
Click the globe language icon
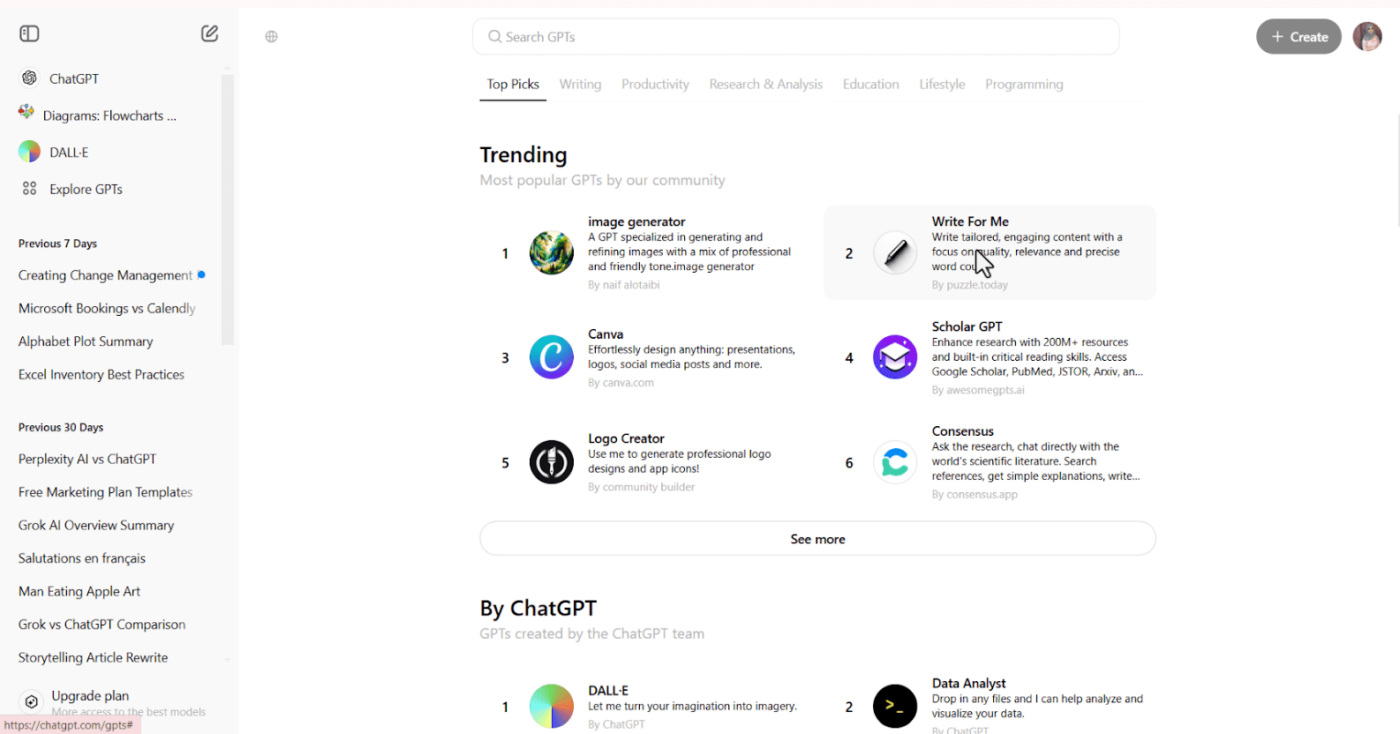(x=271, y=37)
